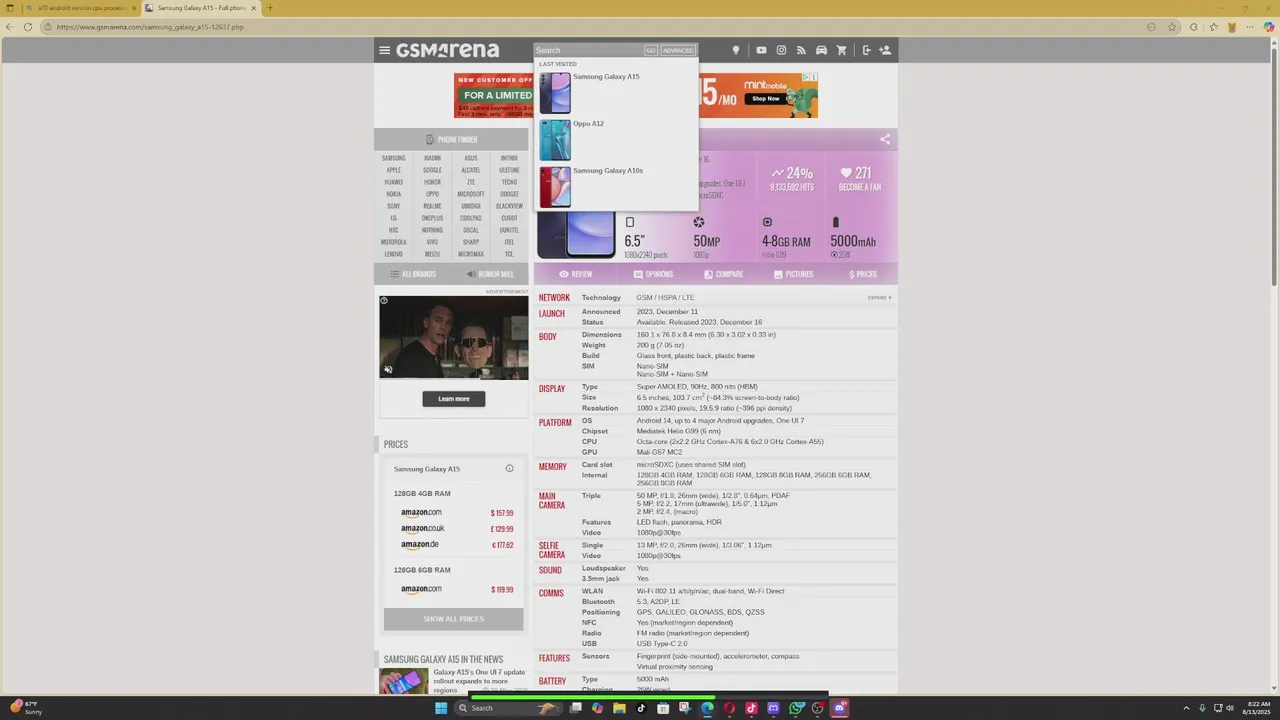Image resolution: width=1280 pixels, height=720 pixels.
Task: Open Windows Start menu
Action: (441, 708)
